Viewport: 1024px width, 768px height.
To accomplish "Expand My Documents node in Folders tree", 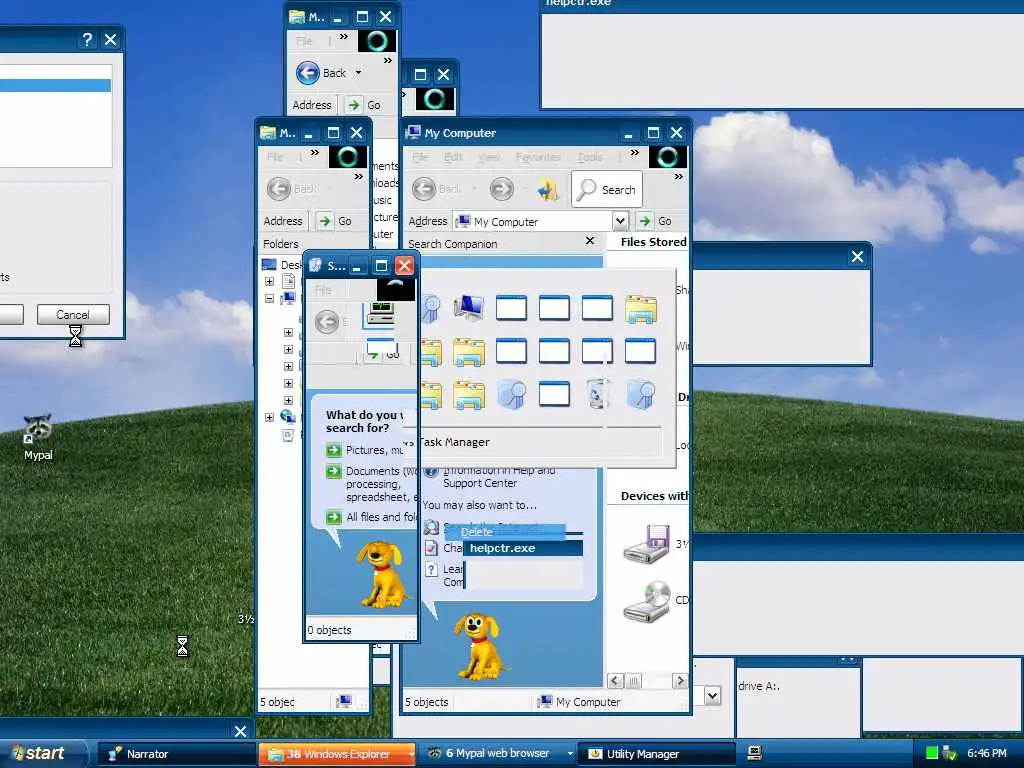I will pos(269,281).
